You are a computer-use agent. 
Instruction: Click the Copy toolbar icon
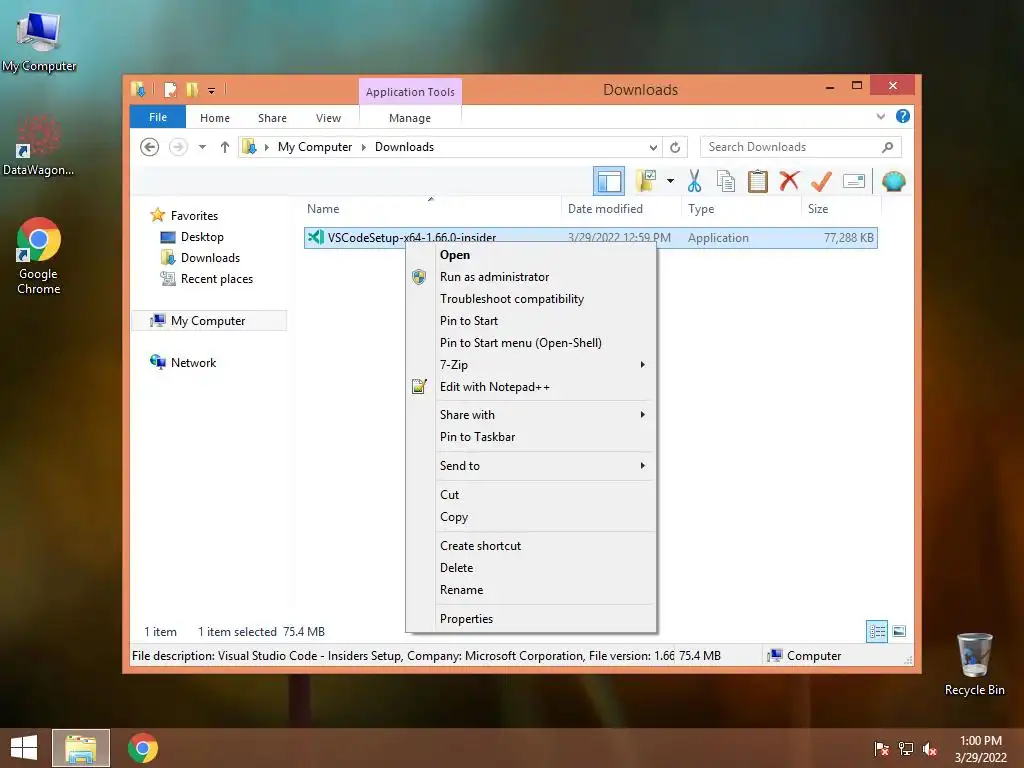tap(726, 182)
